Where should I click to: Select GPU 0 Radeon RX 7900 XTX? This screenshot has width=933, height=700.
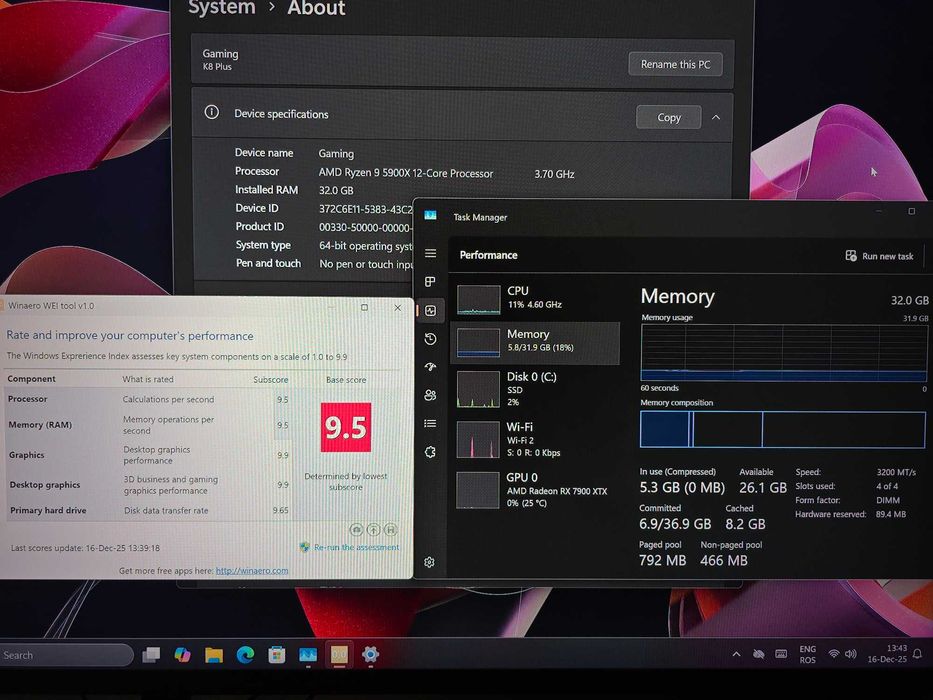536,490
